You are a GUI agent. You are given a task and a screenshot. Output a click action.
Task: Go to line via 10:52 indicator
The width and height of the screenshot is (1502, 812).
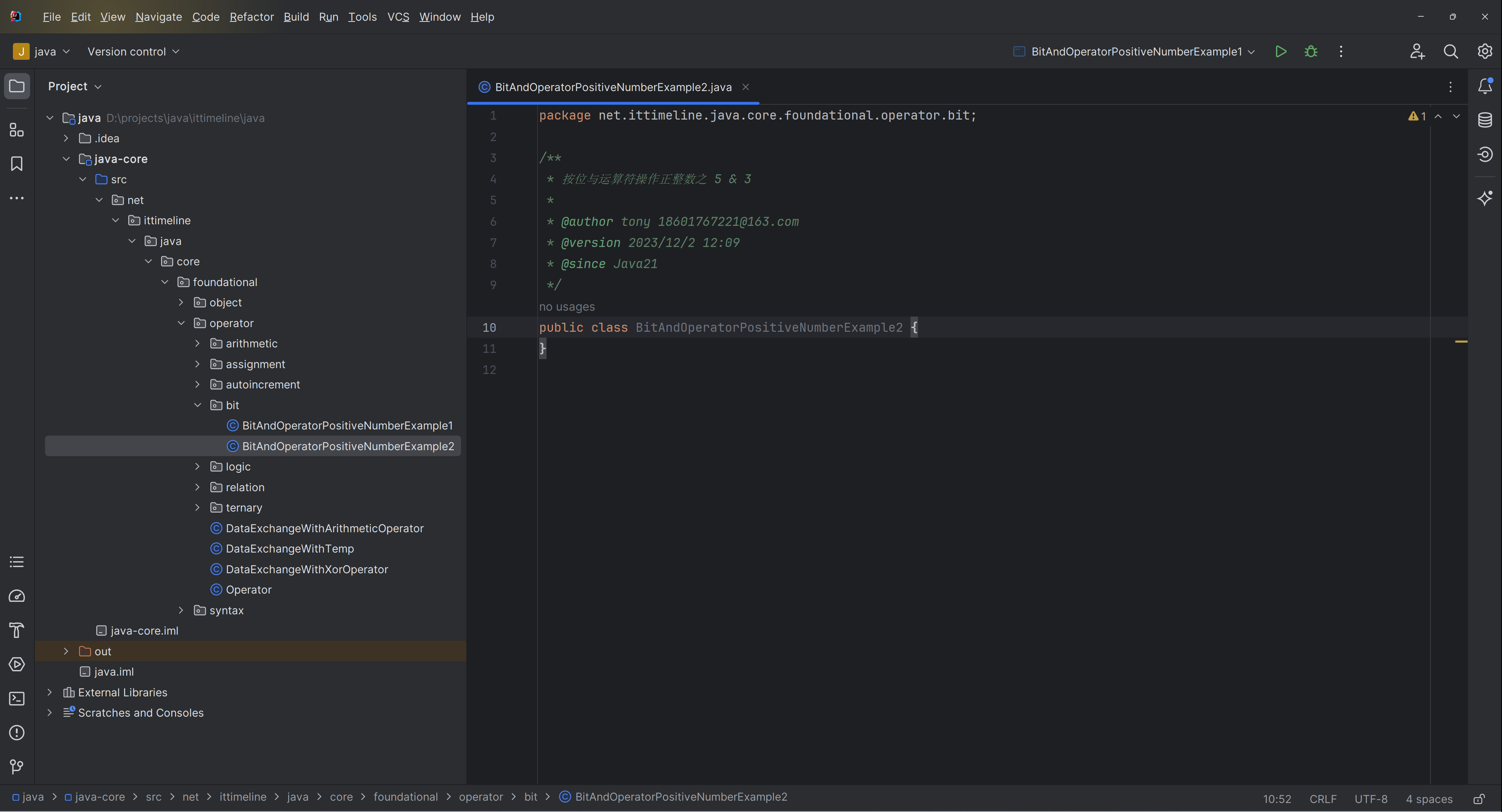1277,799
